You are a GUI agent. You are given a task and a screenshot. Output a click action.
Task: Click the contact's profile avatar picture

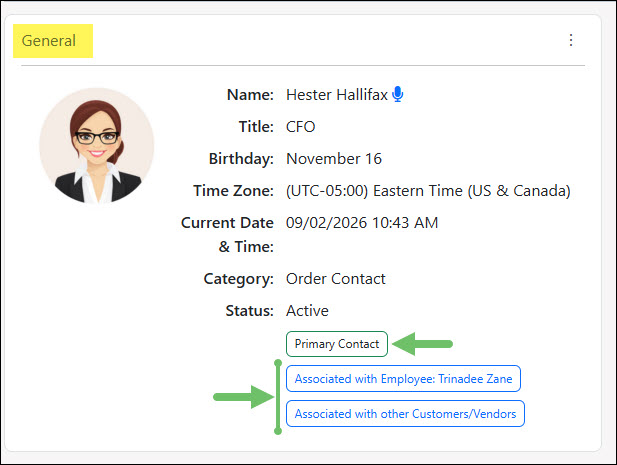tap(97, 145)
